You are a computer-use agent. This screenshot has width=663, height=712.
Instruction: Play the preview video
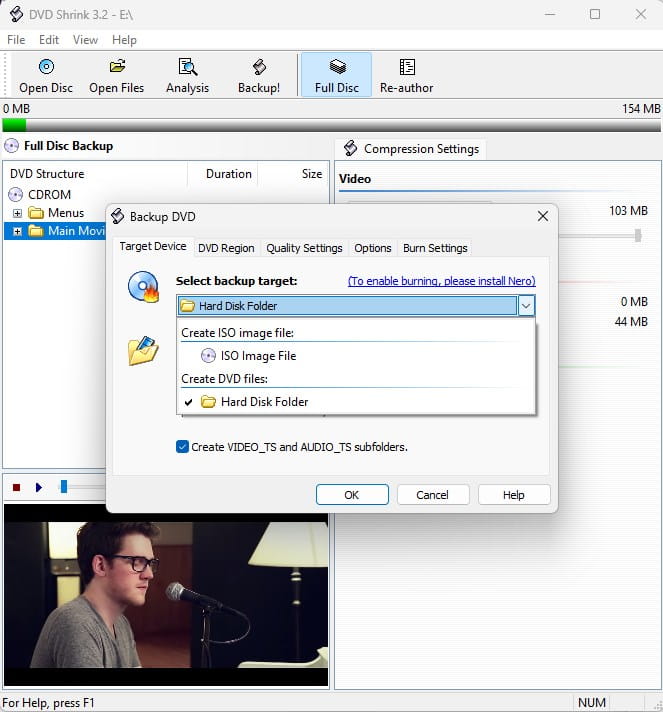point(39,487)
